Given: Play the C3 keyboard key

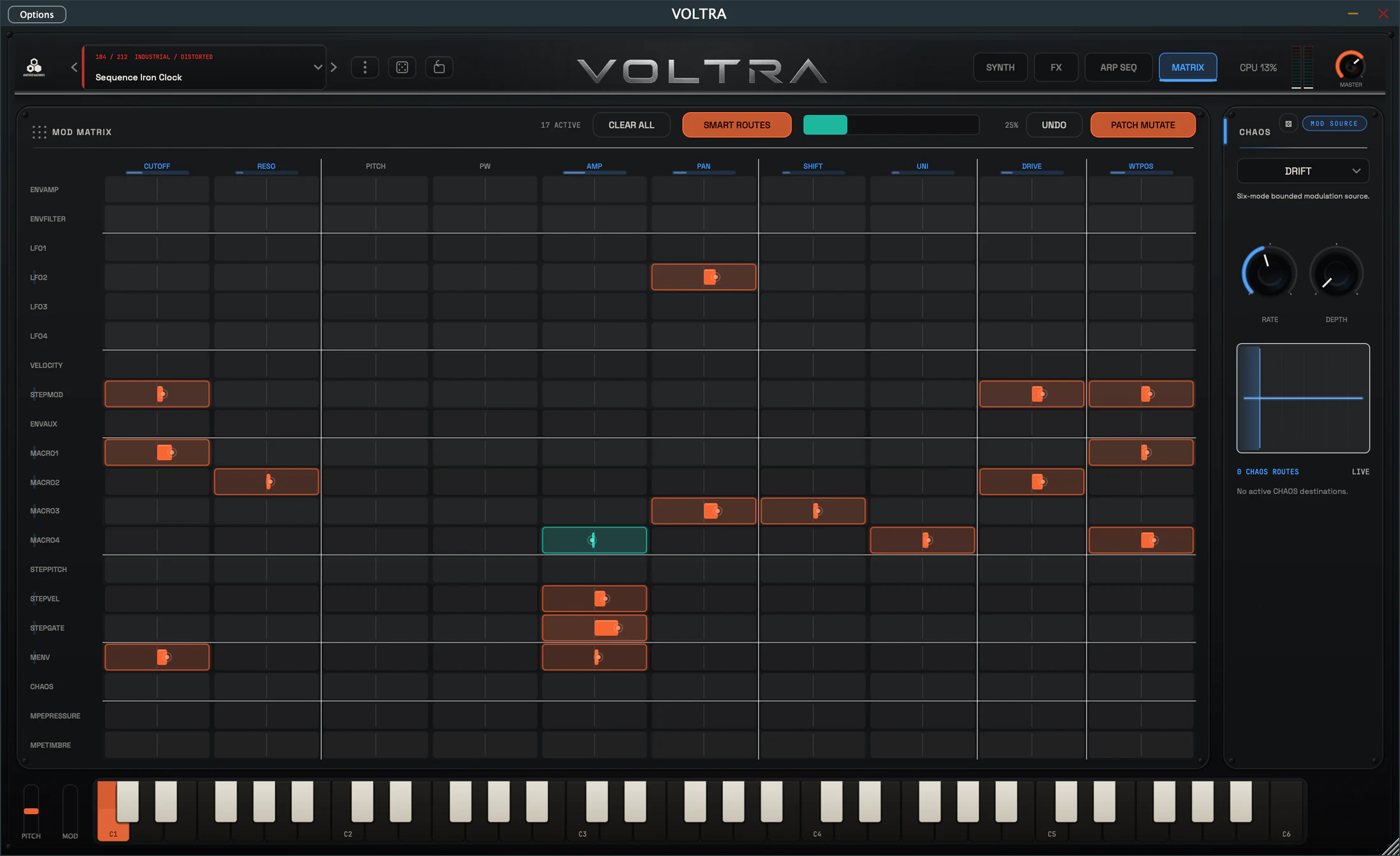Looking at the screenshot, I should pos(582,831).
